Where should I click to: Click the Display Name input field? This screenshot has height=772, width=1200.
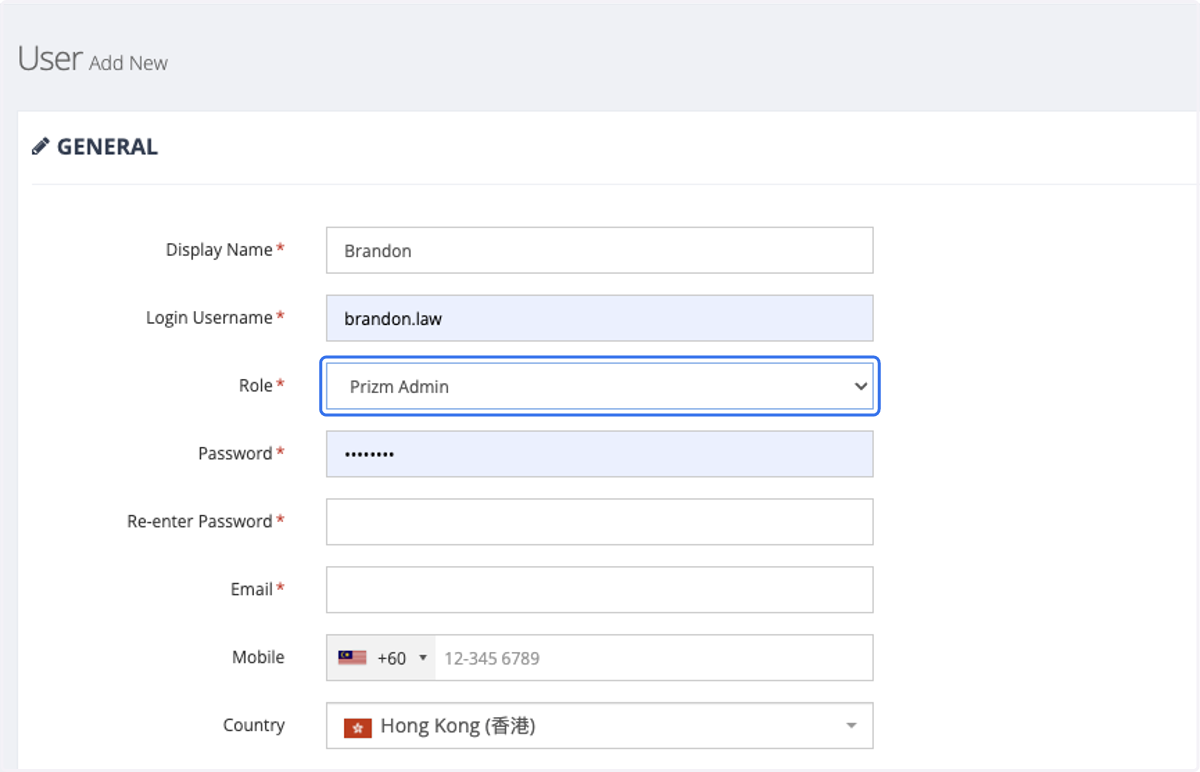599,250
